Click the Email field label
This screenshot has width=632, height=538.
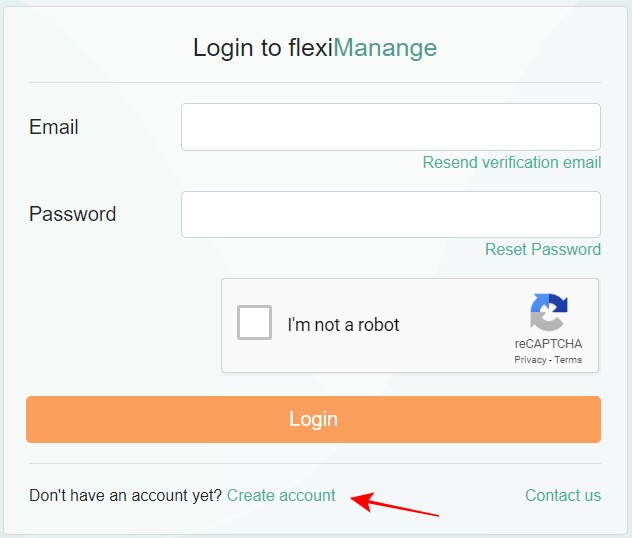click(x=54, y=127)
